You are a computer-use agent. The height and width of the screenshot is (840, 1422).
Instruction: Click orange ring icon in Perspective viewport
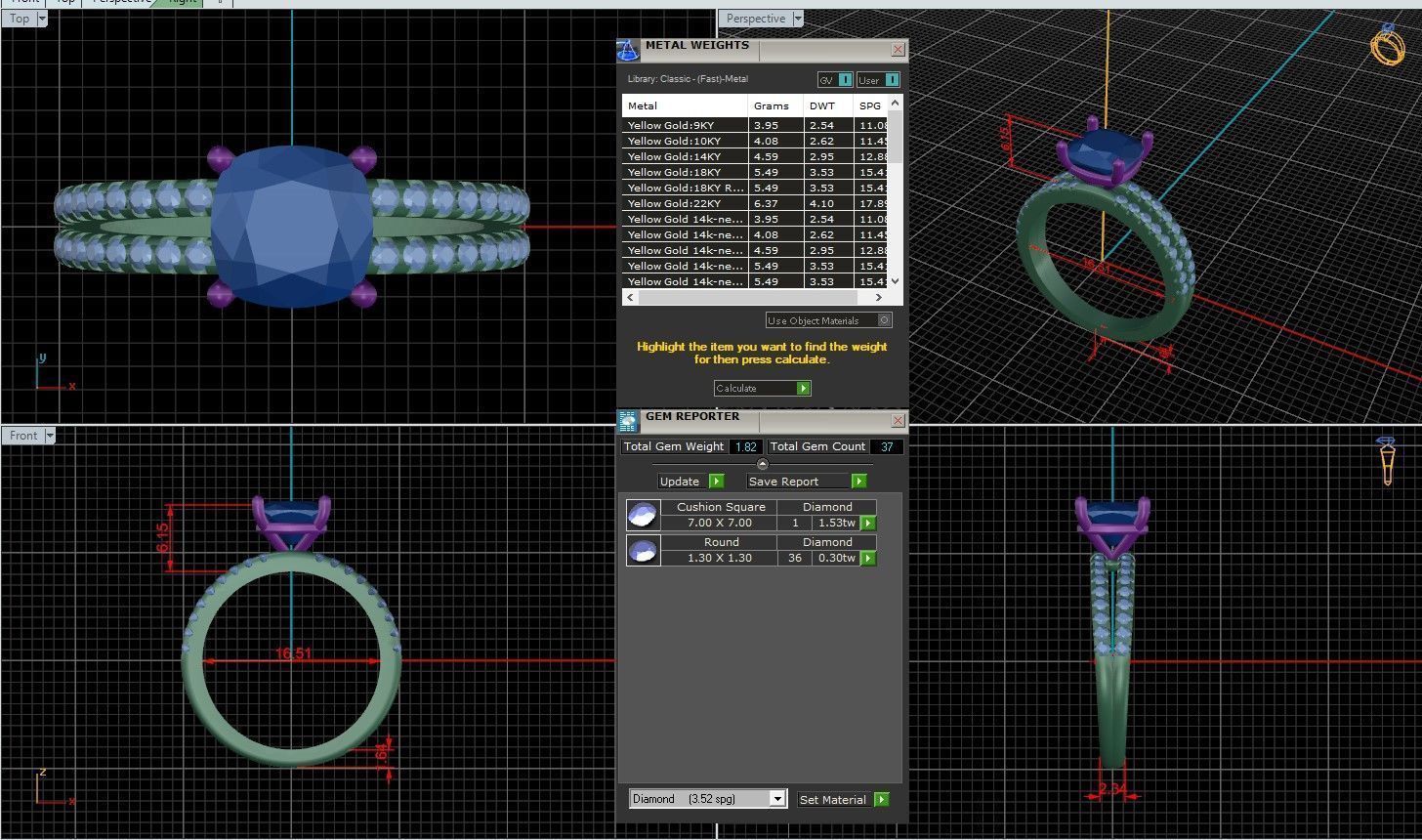(x=1387, y=47)
